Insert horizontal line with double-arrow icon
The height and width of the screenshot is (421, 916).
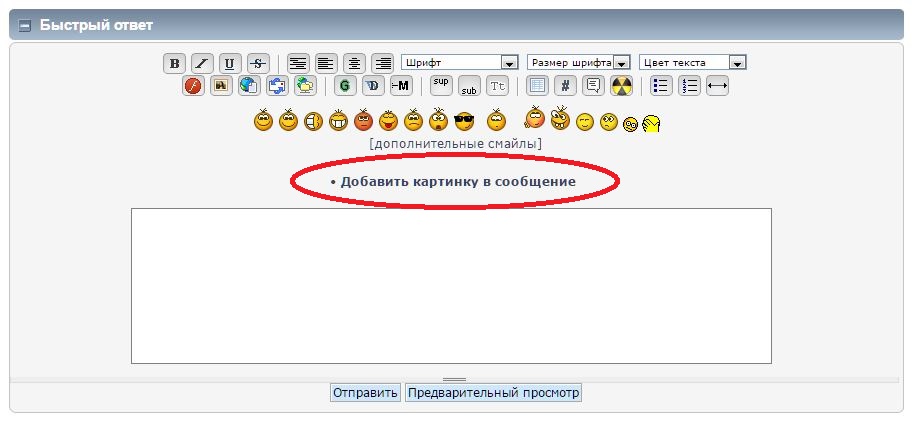(717, 86)
